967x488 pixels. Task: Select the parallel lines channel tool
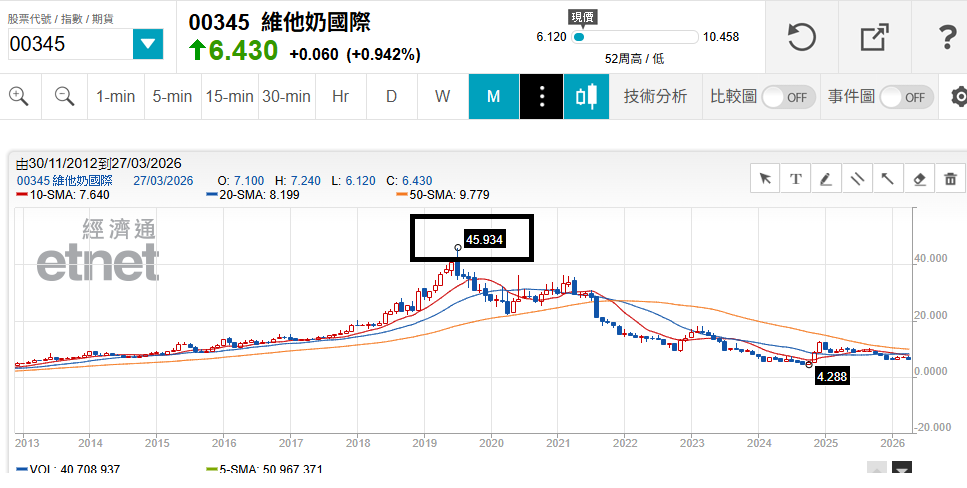(857, 179)
